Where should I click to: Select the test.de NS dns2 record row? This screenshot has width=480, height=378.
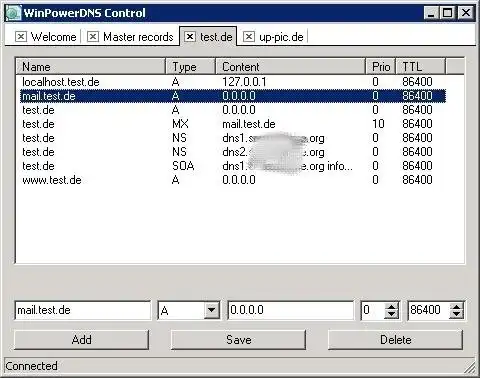[233, 152]
